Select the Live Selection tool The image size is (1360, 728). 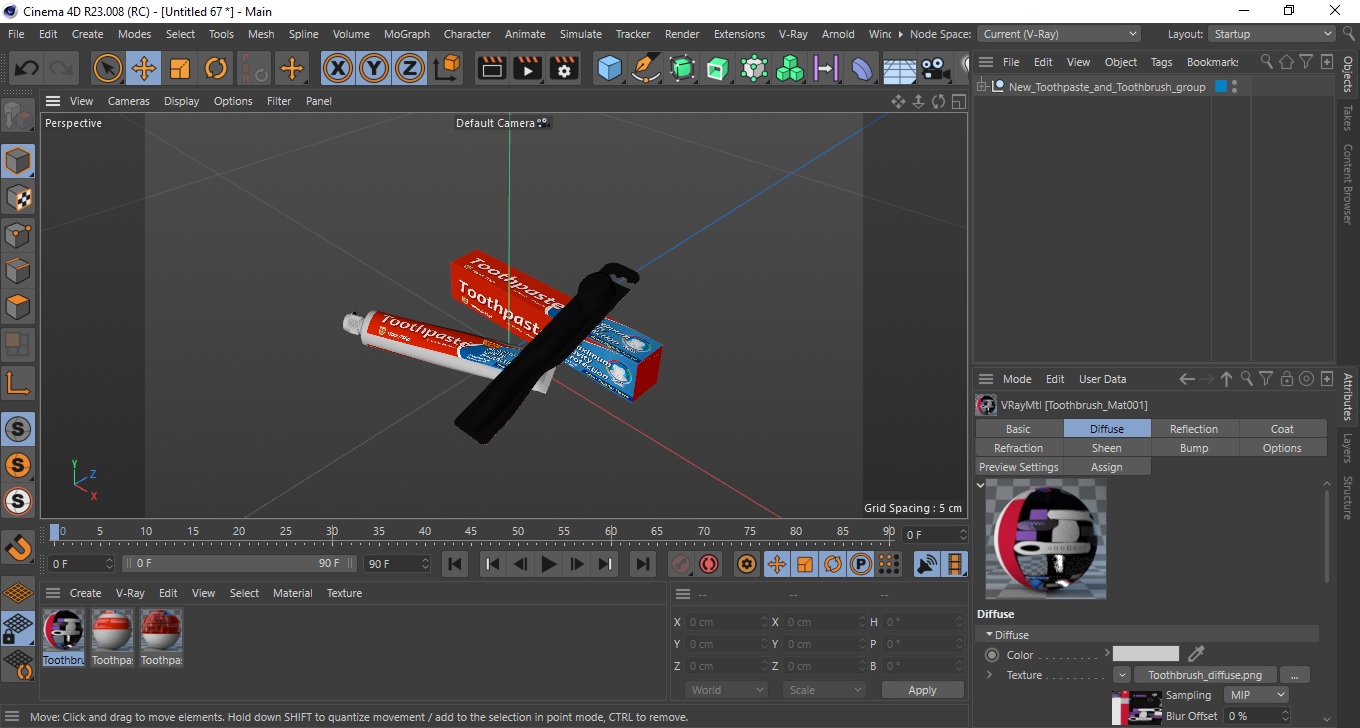coord(108,69)
